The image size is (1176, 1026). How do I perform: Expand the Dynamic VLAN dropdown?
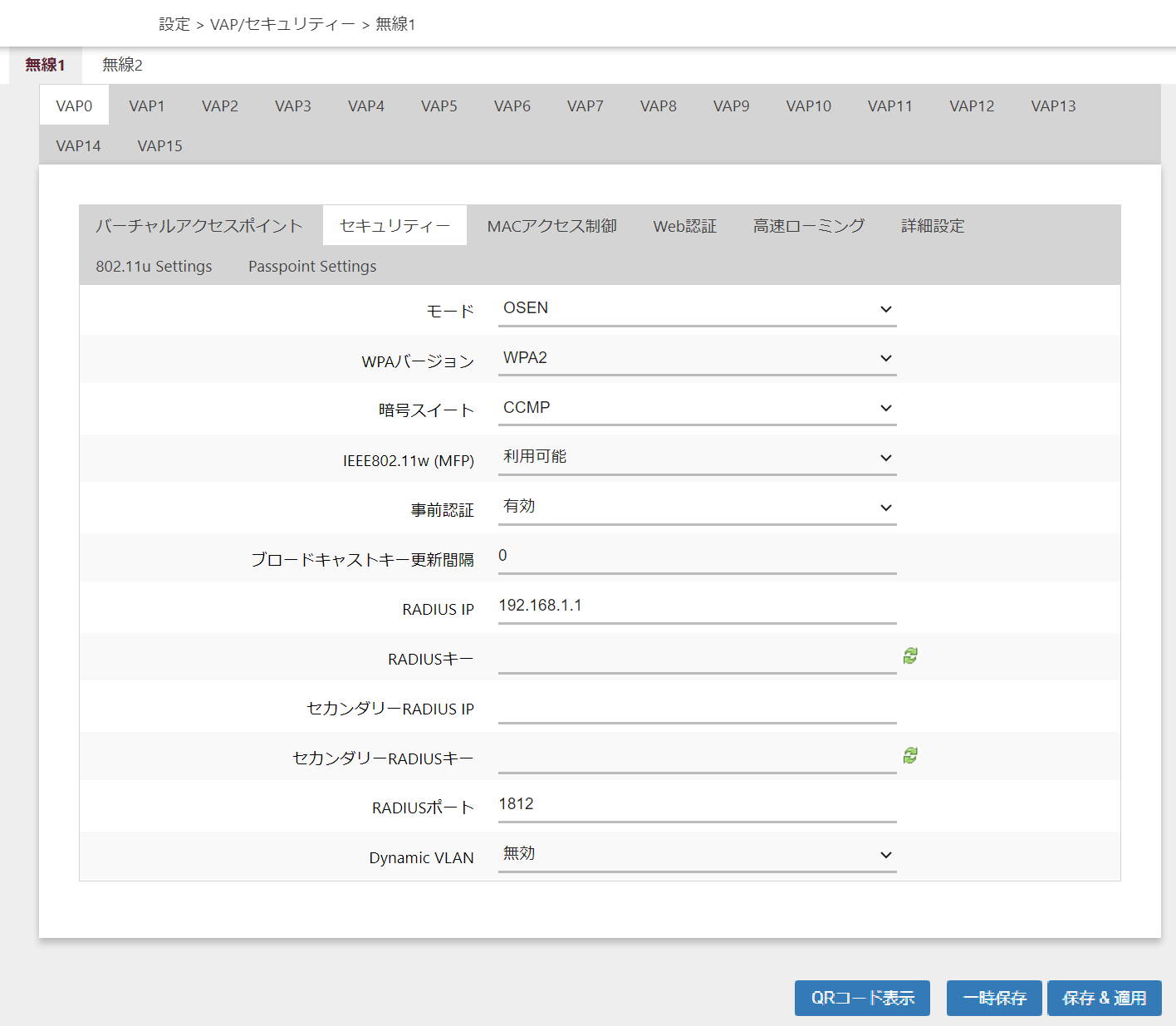pos(697,855)
